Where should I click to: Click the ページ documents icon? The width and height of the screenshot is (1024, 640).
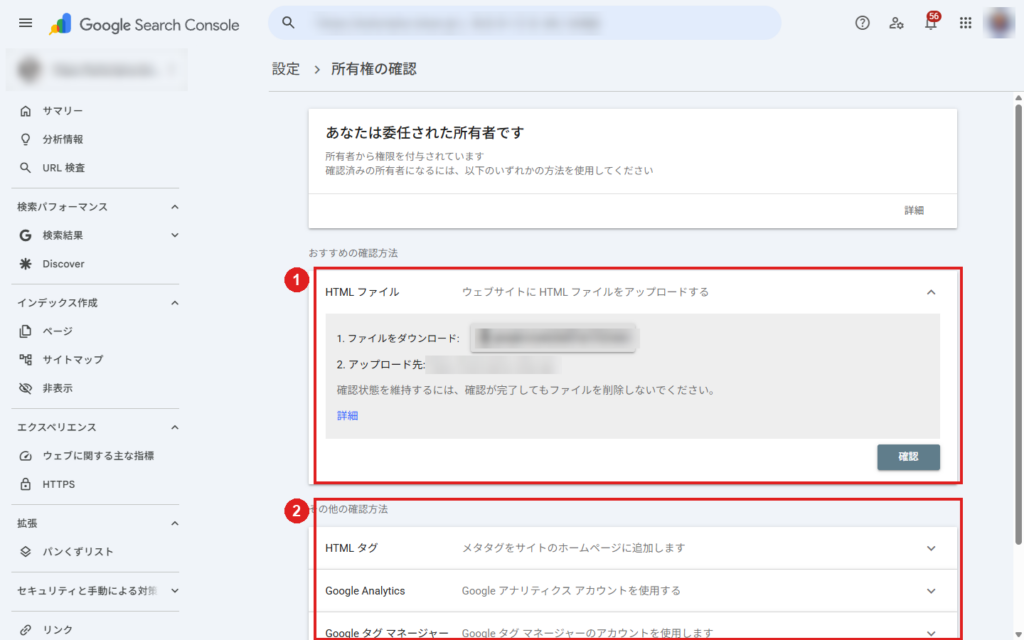click(25, 331)
